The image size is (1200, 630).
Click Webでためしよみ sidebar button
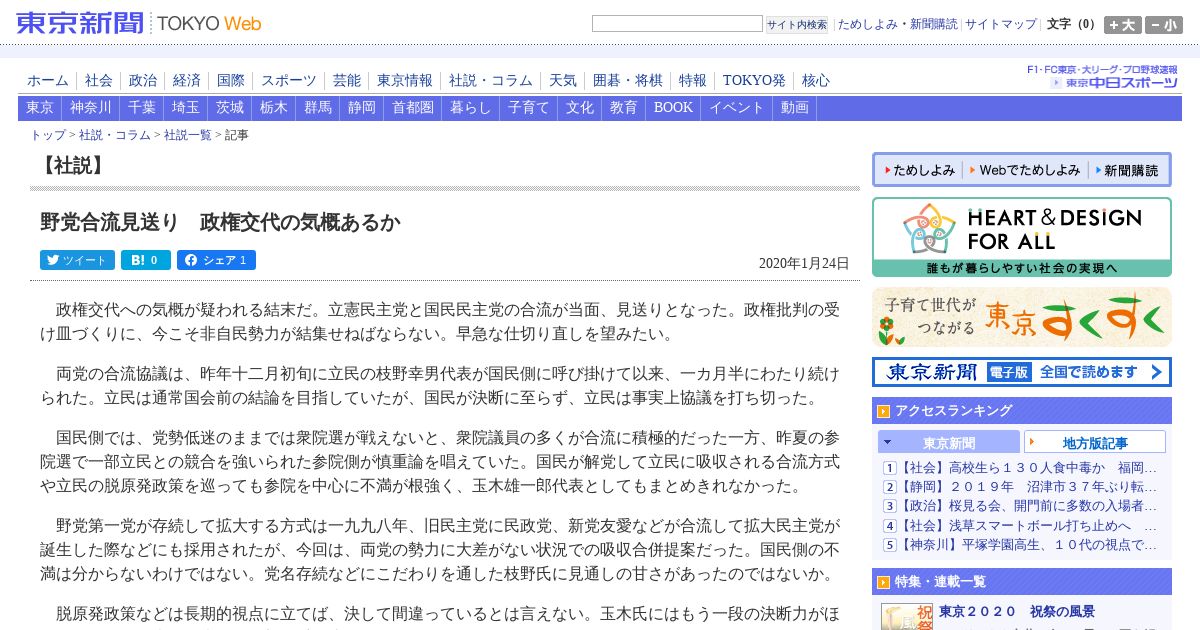[x=1026, y=170]
